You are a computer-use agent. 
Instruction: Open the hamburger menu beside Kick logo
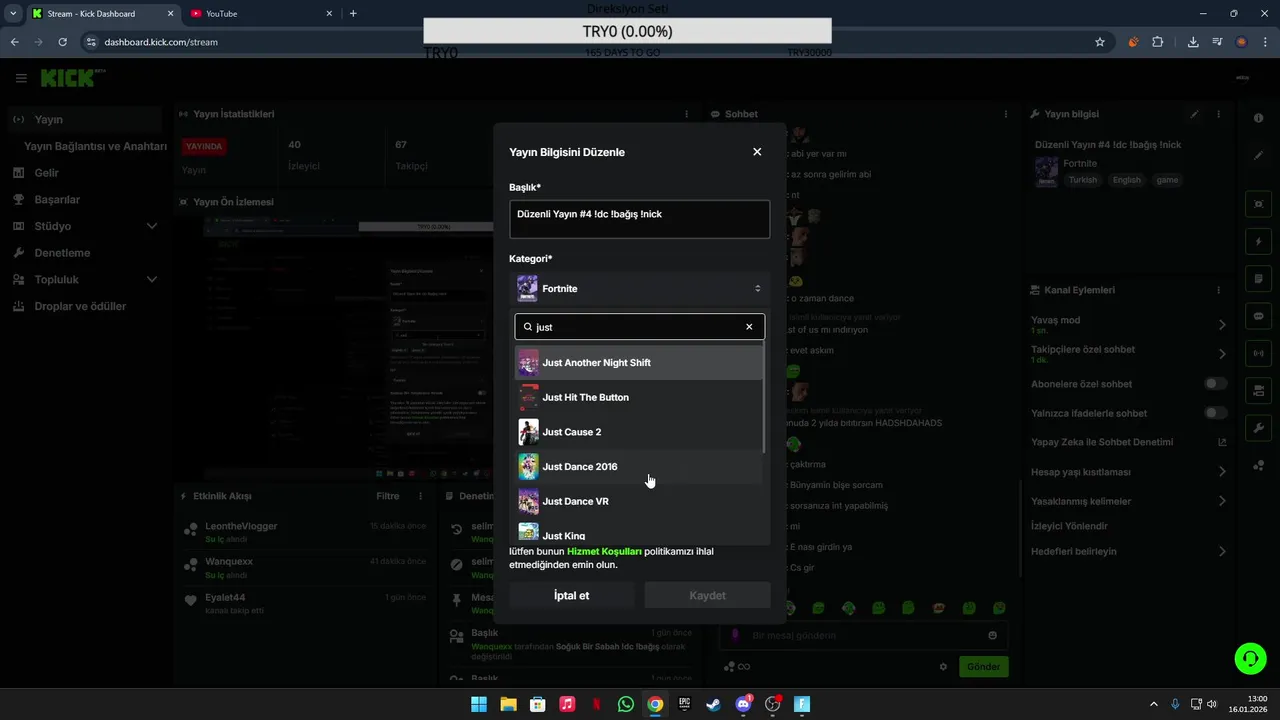[x=21, y=78]
